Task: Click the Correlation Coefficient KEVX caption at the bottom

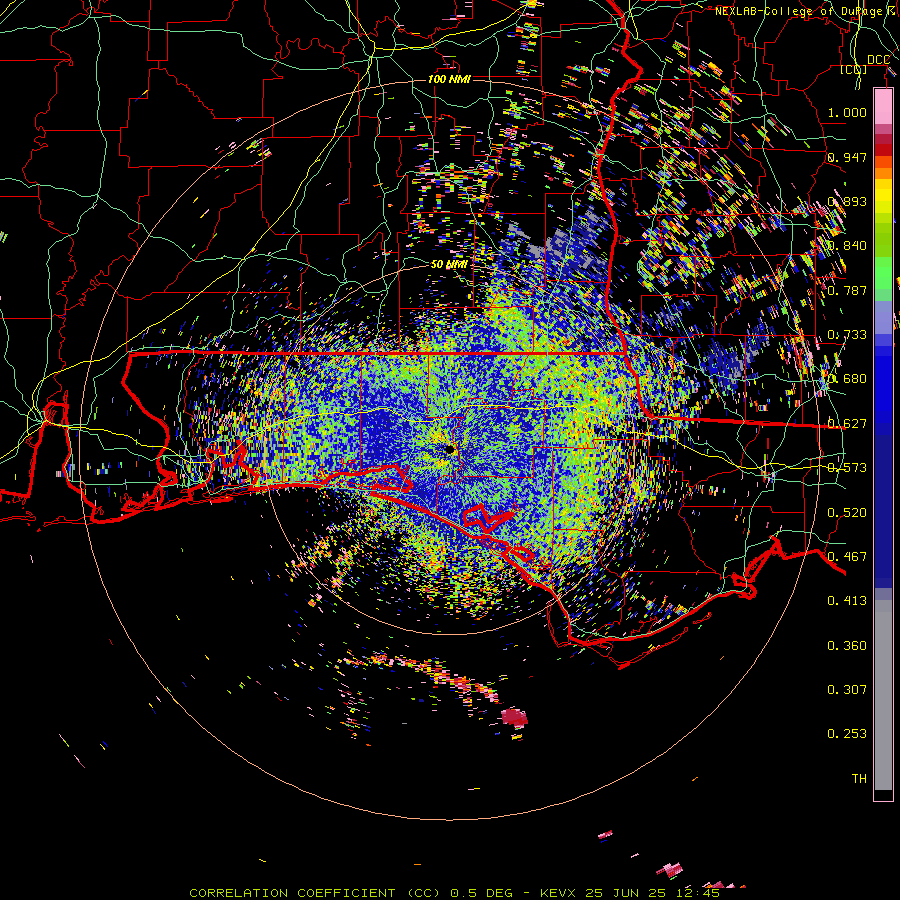Action: click(454, 893)
